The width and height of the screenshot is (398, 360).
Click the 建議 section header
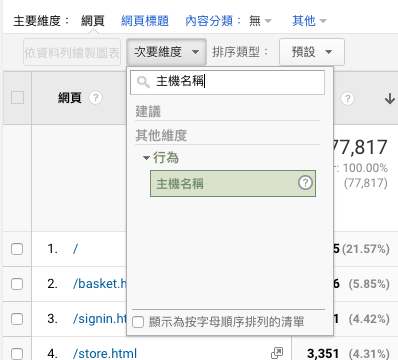[x=148, y=111]
